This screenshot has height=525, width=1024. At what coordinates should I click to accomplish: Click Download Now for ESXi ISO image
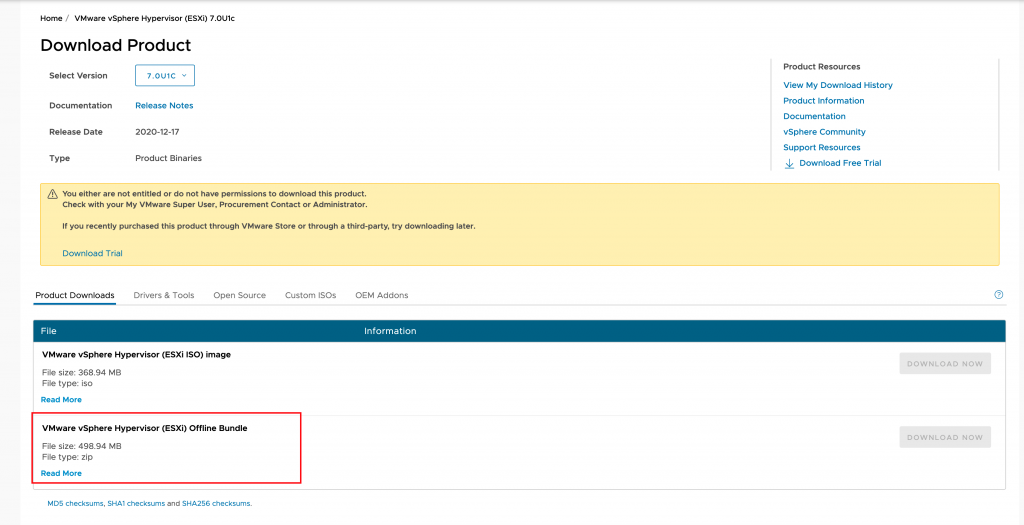[x=945, y=364]
